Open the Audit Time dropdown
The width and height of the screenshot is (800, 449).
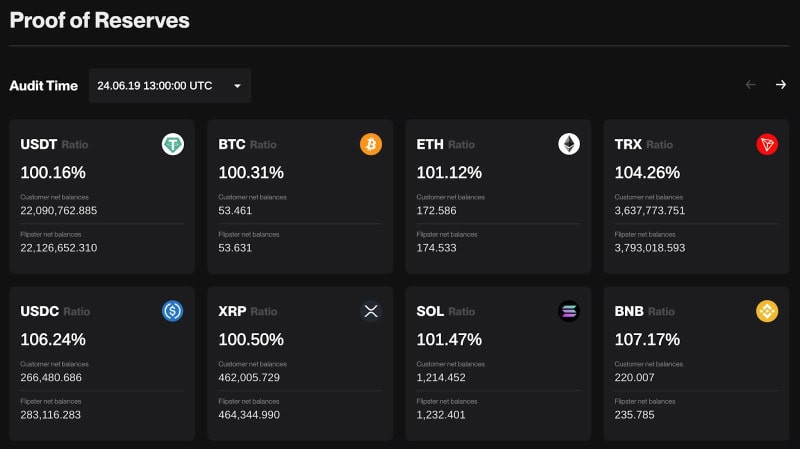[169, 86]
